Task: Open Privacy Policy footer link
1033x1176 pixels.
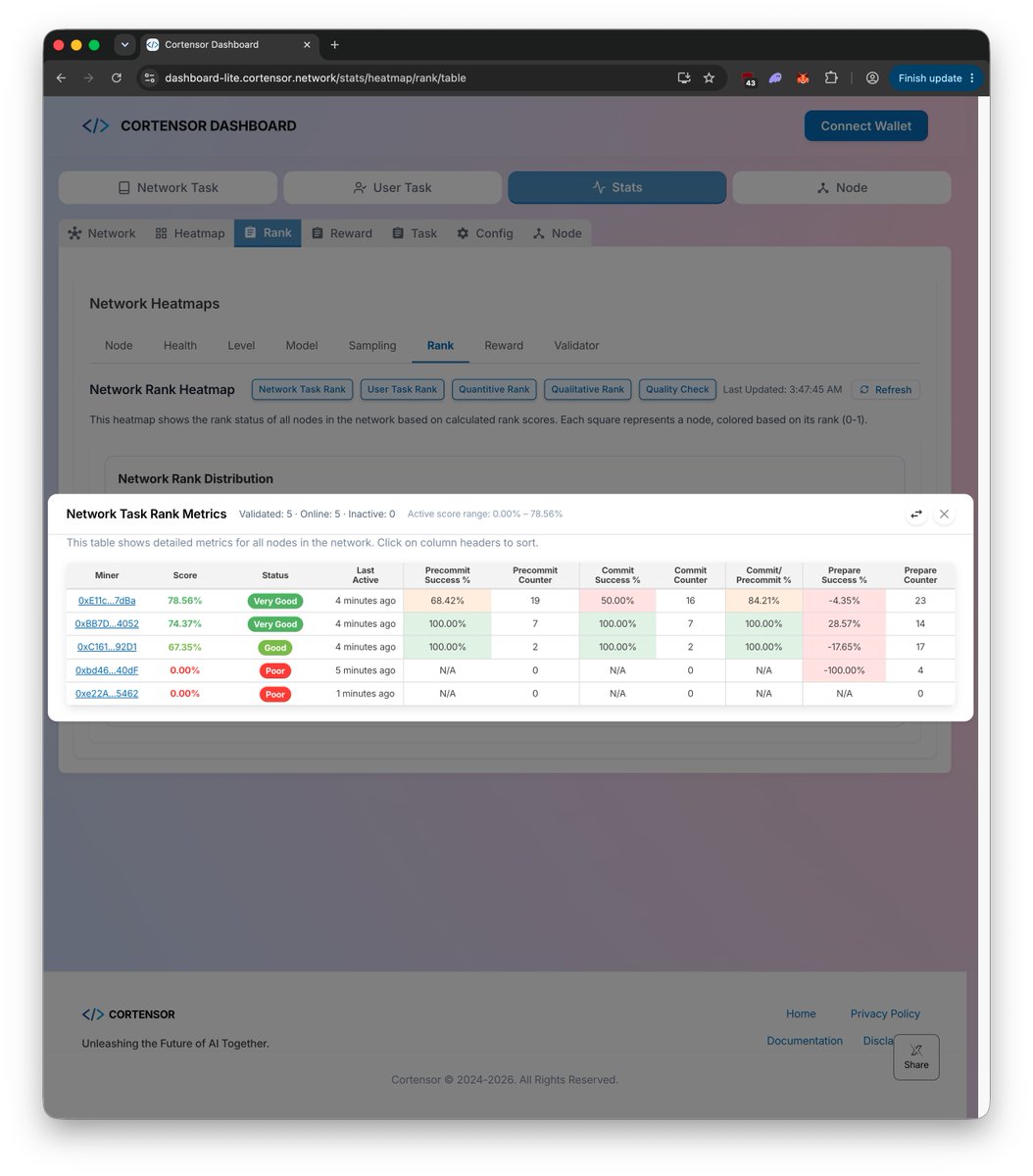Action: click(x=885, y=1013)
